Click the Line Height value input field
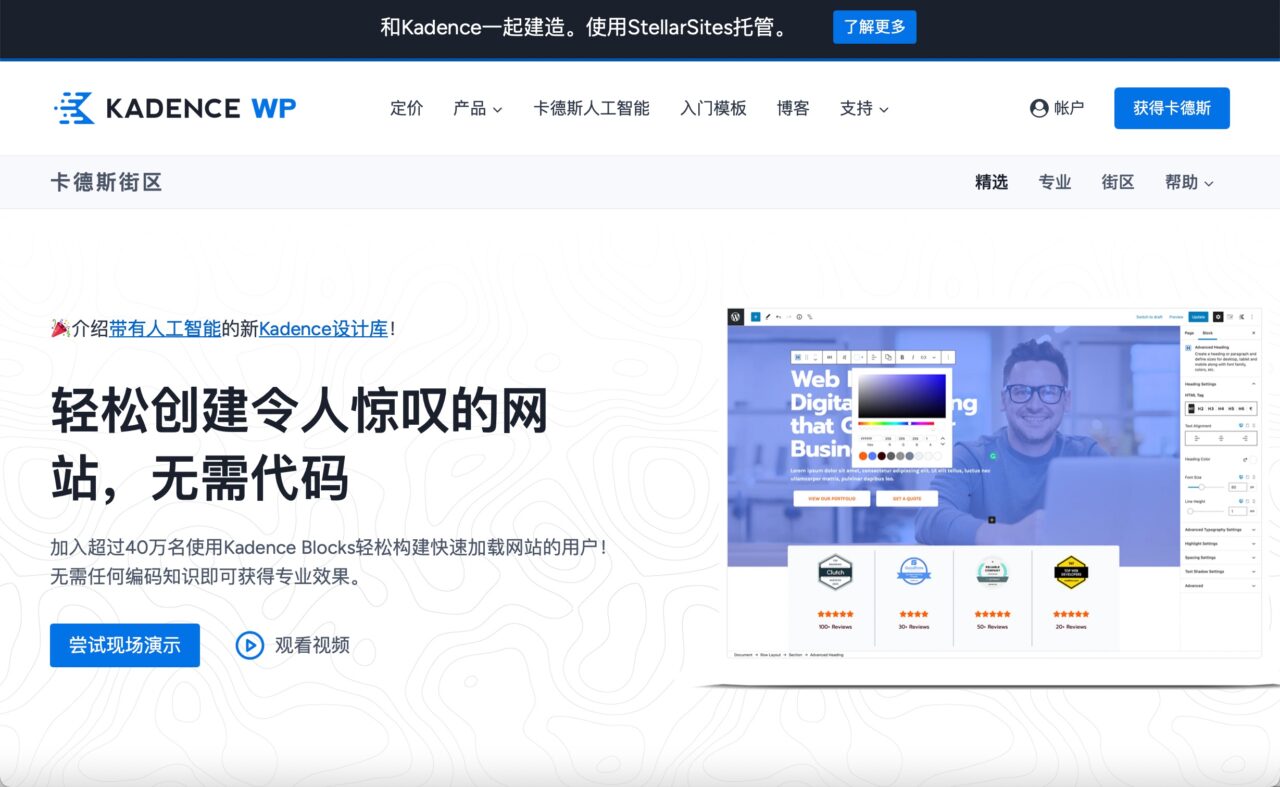The image size is (1280, 787). click(1238, 511)
